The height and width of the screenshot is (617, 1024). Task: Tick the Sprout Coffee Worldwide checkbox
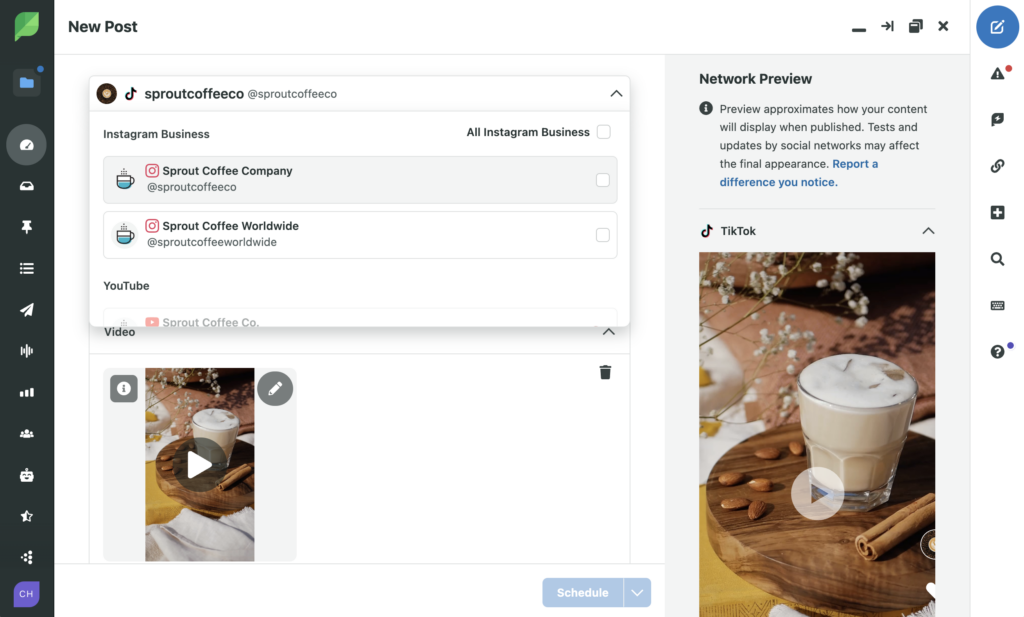click(x=602, y=235)
